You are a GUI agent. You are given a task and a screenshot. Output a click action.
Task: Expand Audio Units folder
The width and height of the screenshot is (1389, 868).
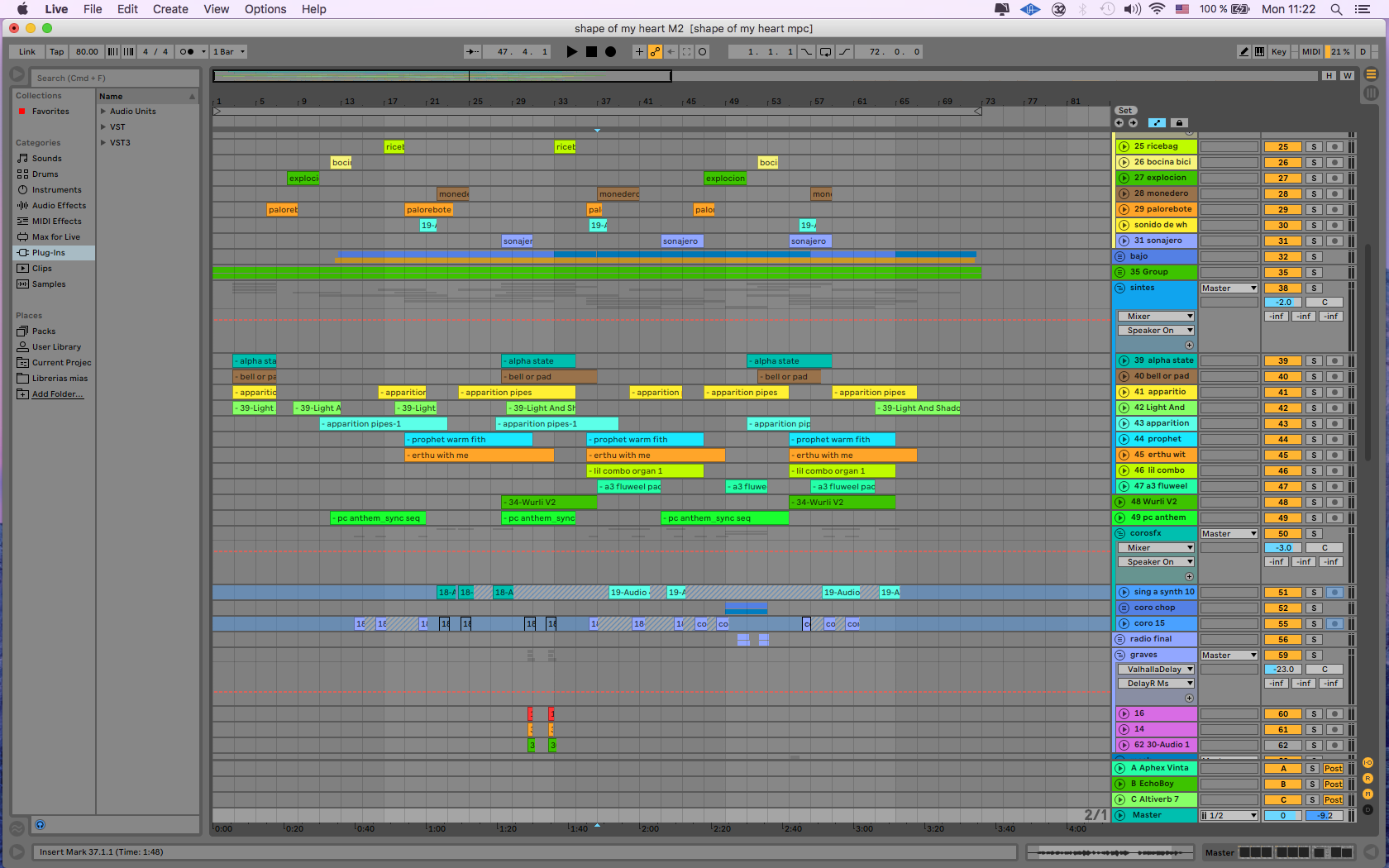(x=103, y=111)
